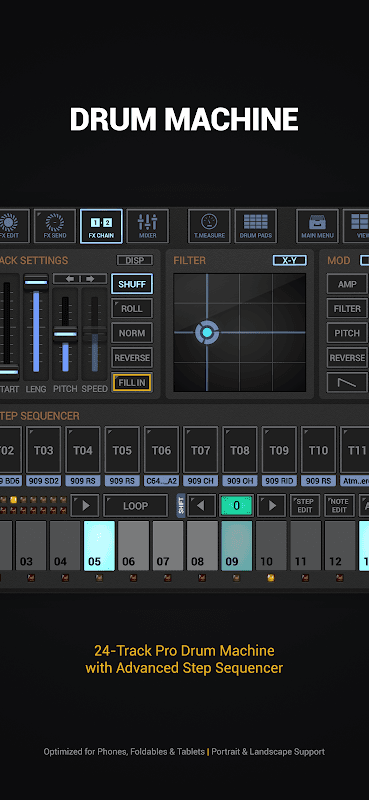Open sample label 909 RID

point(279,481)
